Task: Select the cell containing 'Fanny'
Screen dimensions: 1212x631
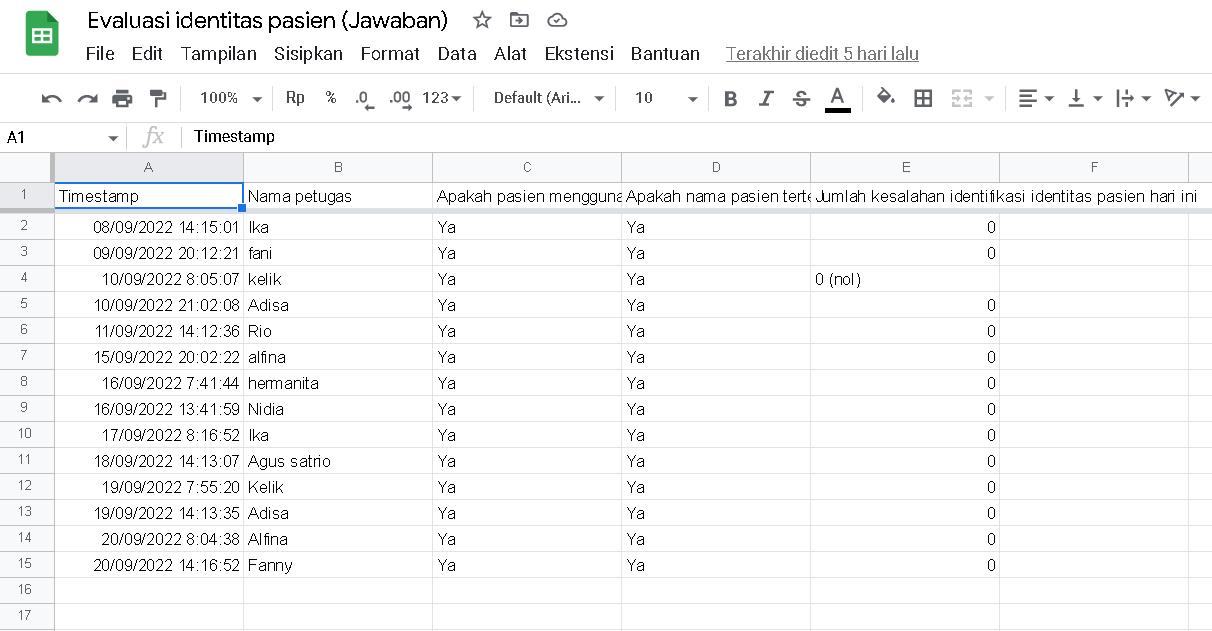Action: 338,565
